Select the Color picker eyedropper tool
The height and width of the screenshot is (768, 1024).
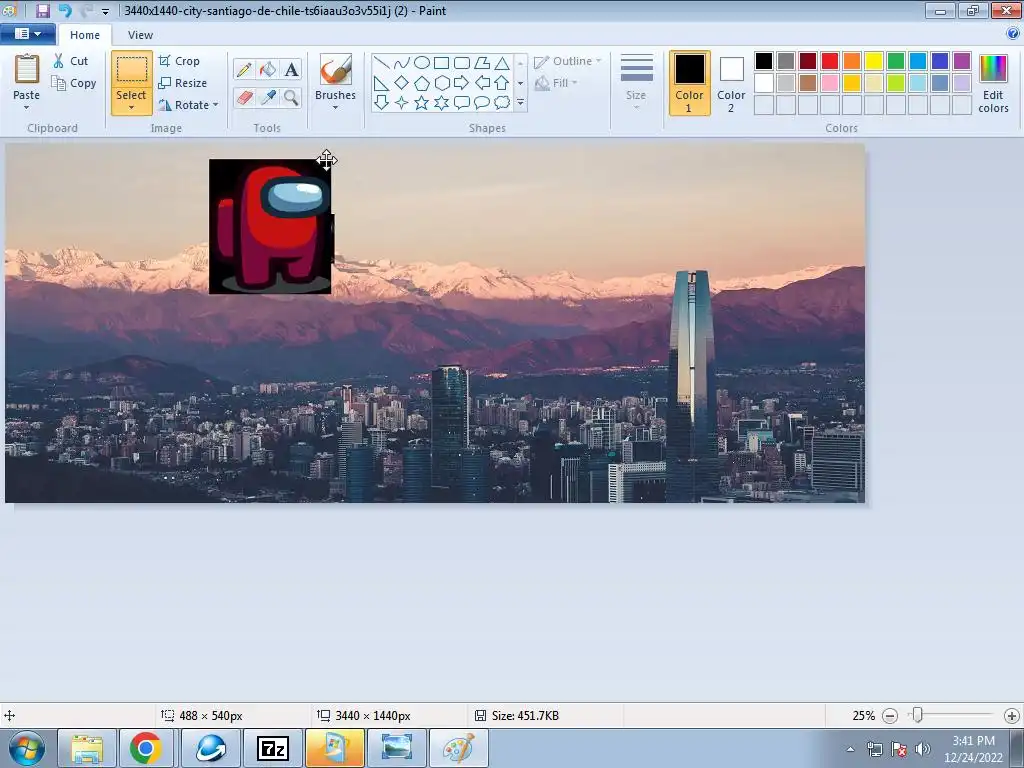pyautogui.click(x=268, y=97)
